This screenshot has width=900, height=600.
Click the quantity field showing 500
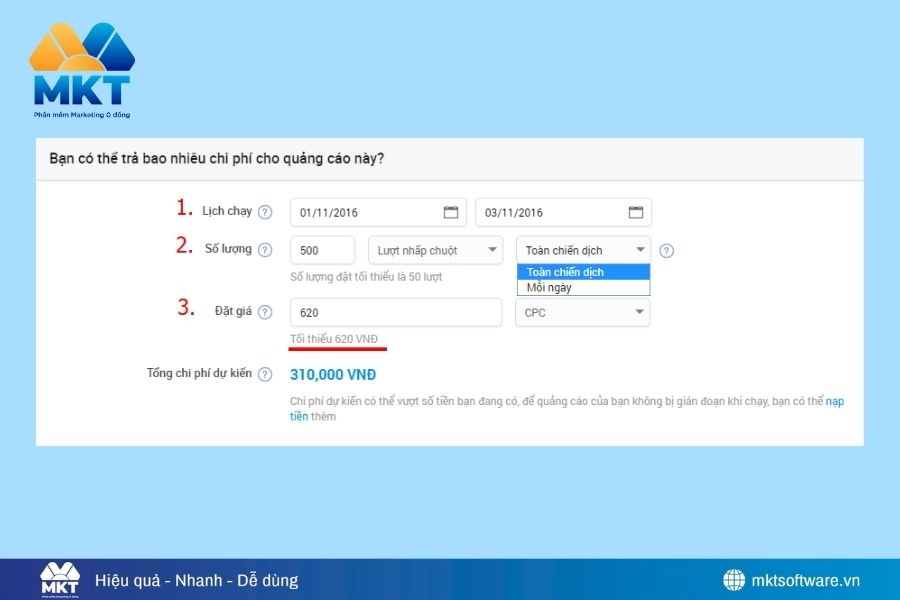click(321, 249)
